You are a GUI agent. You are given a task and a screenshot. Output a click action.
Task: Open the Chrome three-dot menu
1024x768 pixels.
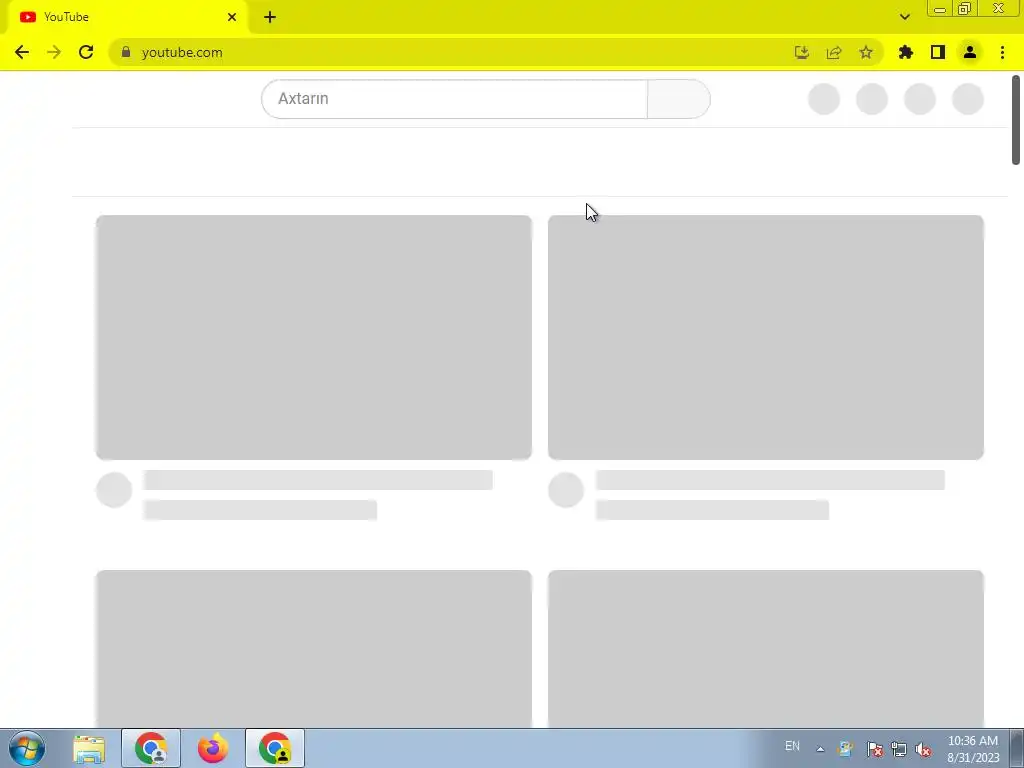pyautogui.click(x=1002, y=52)
